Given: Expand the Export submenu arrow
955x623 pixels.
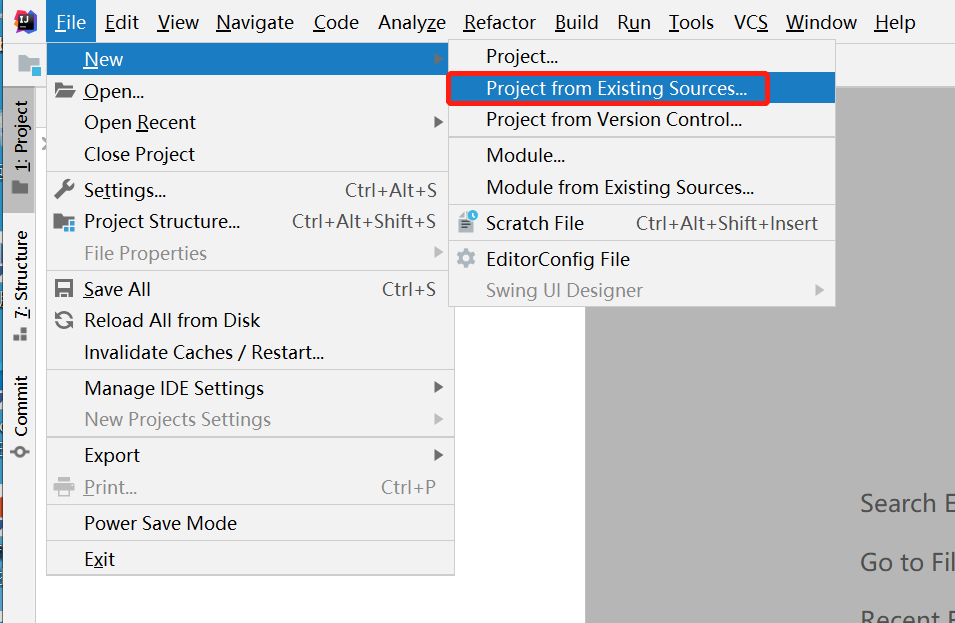Looking at the screenshot, I should pos(438,455).
